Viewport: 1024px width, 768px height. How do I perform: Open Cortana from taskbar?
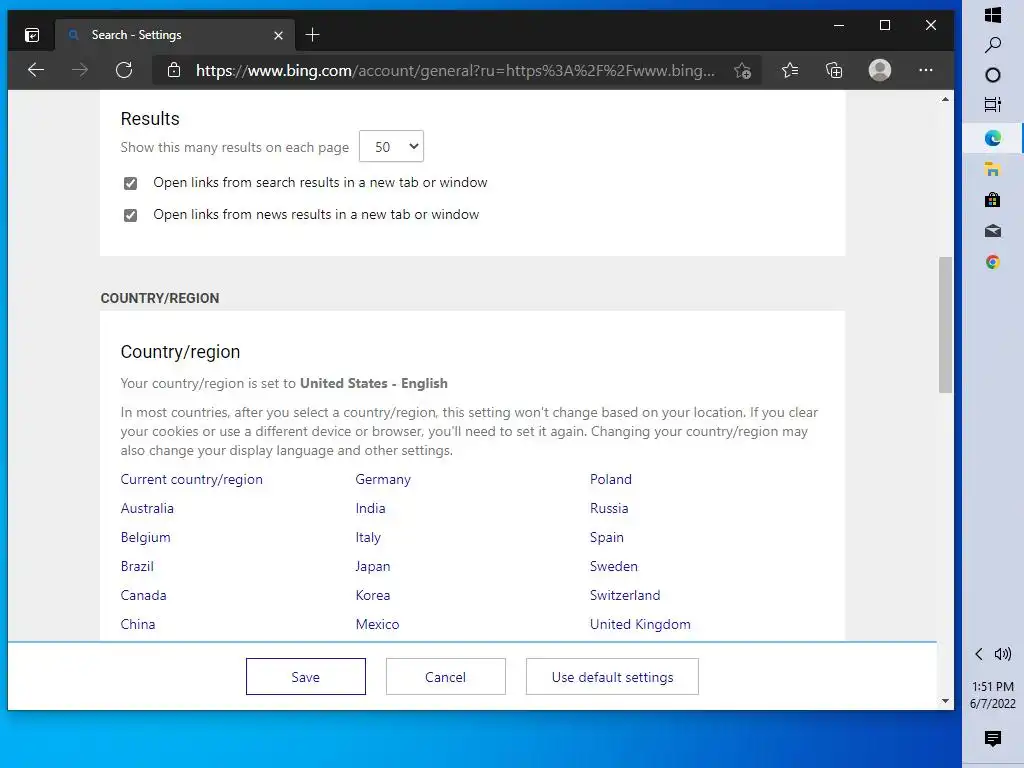coord(993,75)
